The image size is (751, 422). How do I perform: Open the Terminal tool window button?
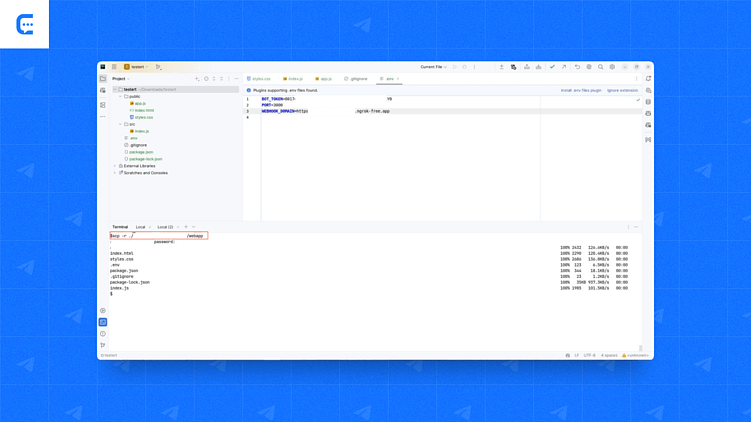coord(103,322)
